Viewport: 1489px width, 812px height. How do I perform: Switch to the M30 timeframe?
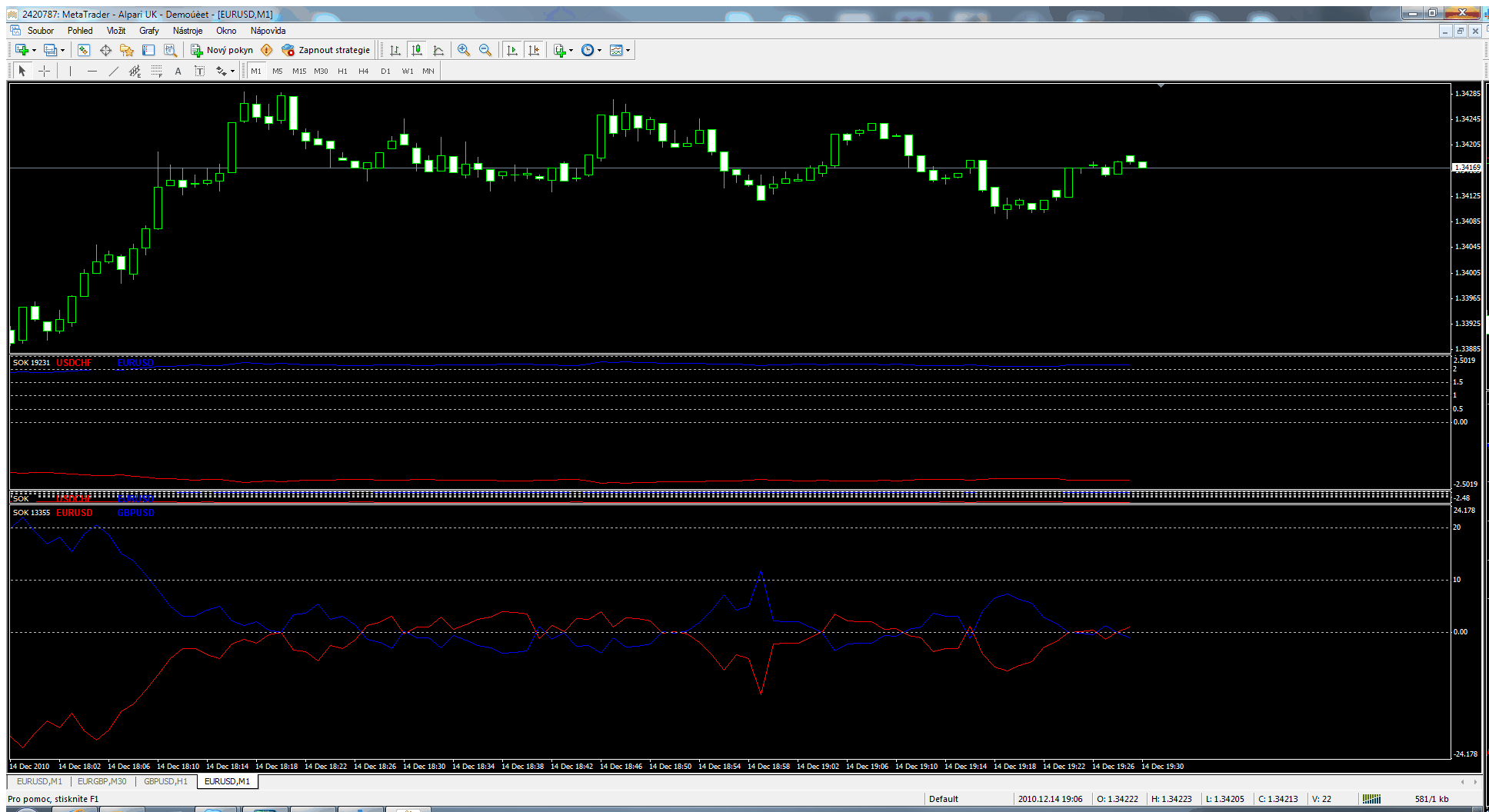[321, 71]
